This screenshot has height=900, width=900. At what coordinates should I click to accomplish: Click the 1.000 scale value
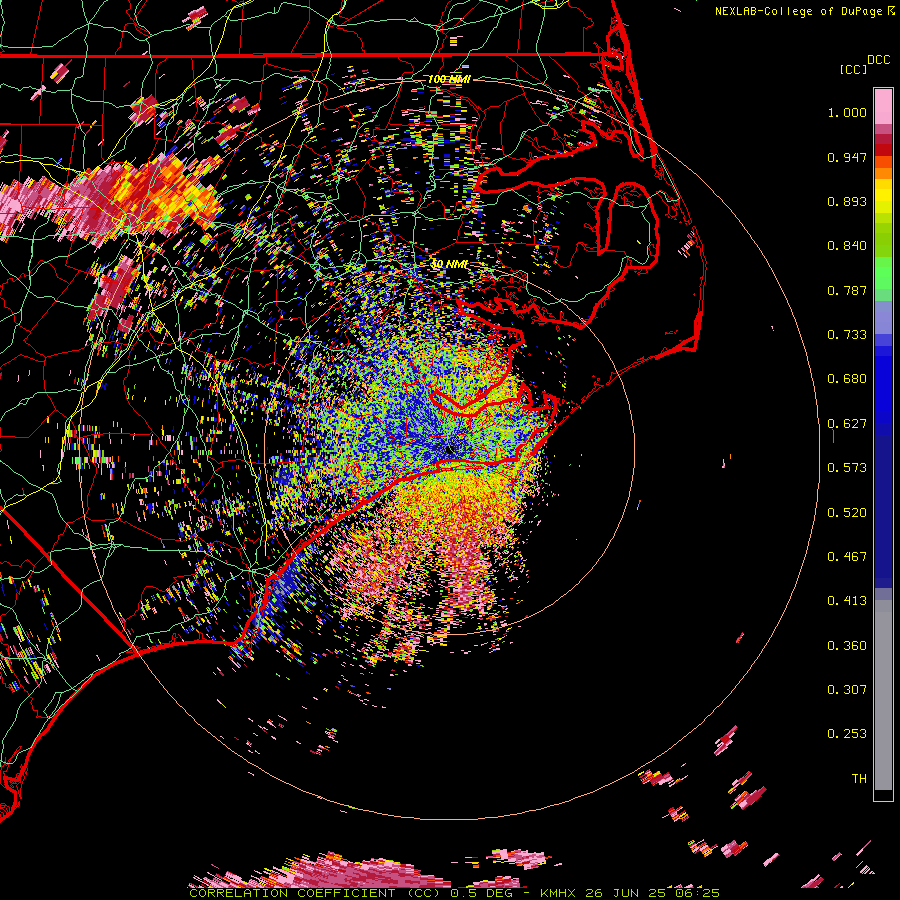point(847,112)
